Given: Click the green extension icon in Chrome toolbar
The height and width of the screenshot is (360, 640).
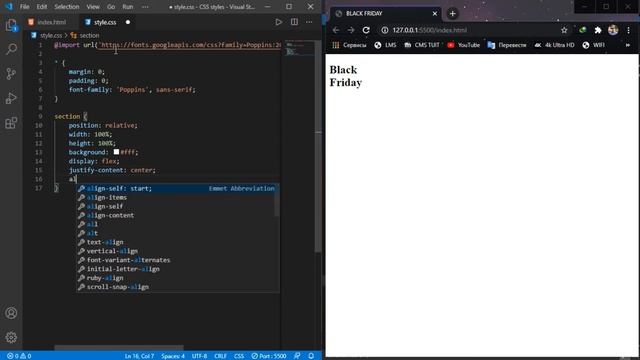Looking at the screenshot, I should point(582,30).
